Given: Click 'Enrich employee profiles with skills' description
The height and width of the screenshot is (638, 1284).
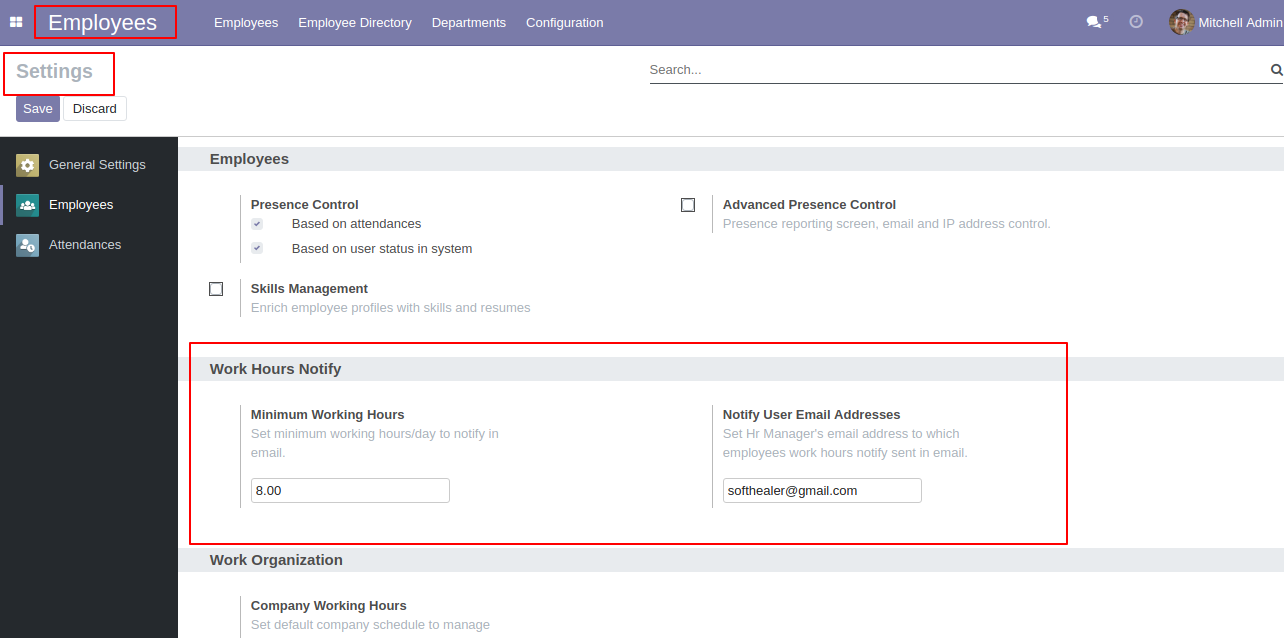Looking at the screenshot, I should 391,308.
